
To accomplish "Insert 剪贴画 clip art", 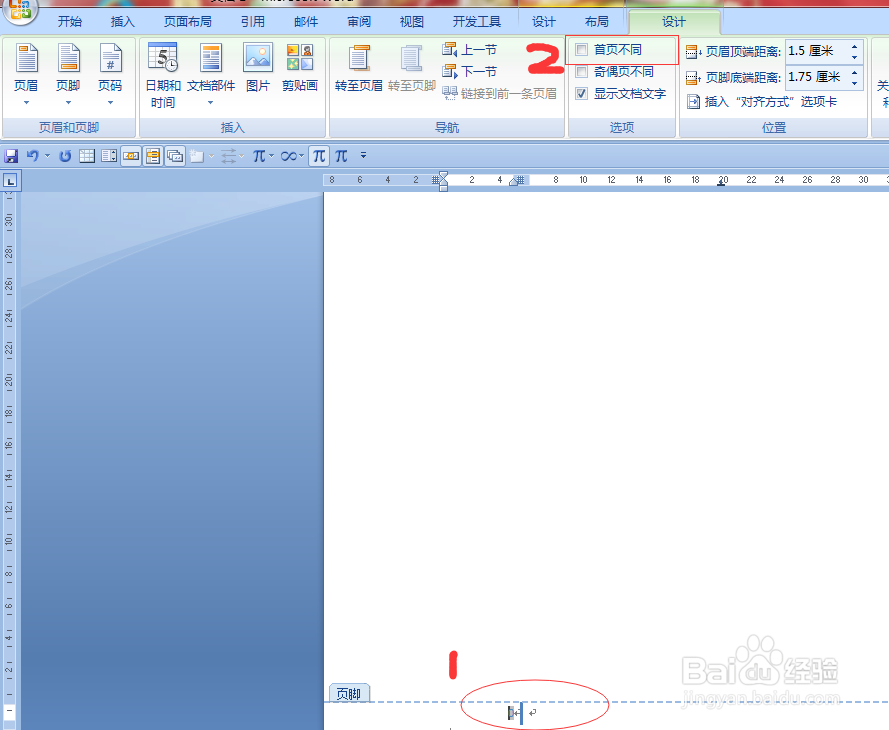I will (300, 67).
